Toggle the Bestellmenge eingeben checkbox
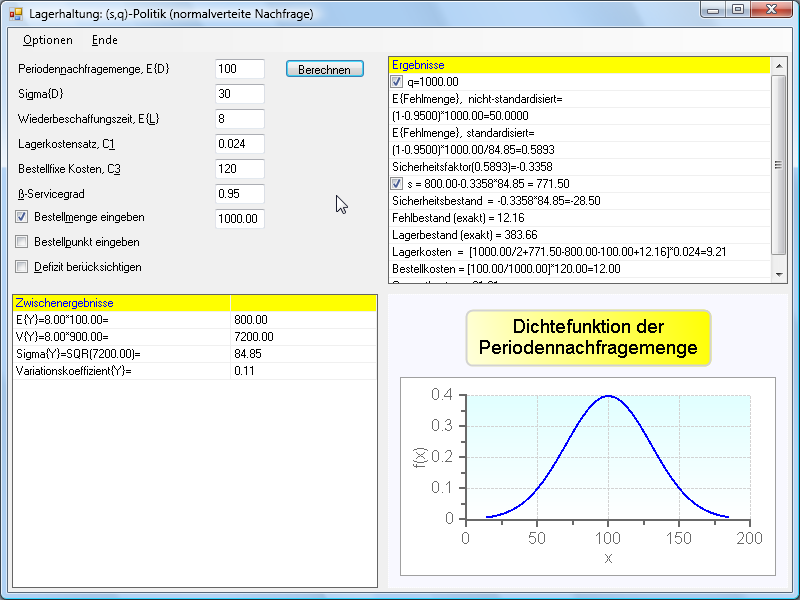Image resolution: width=800 pixels, height=600 pixels. [22, 217]
